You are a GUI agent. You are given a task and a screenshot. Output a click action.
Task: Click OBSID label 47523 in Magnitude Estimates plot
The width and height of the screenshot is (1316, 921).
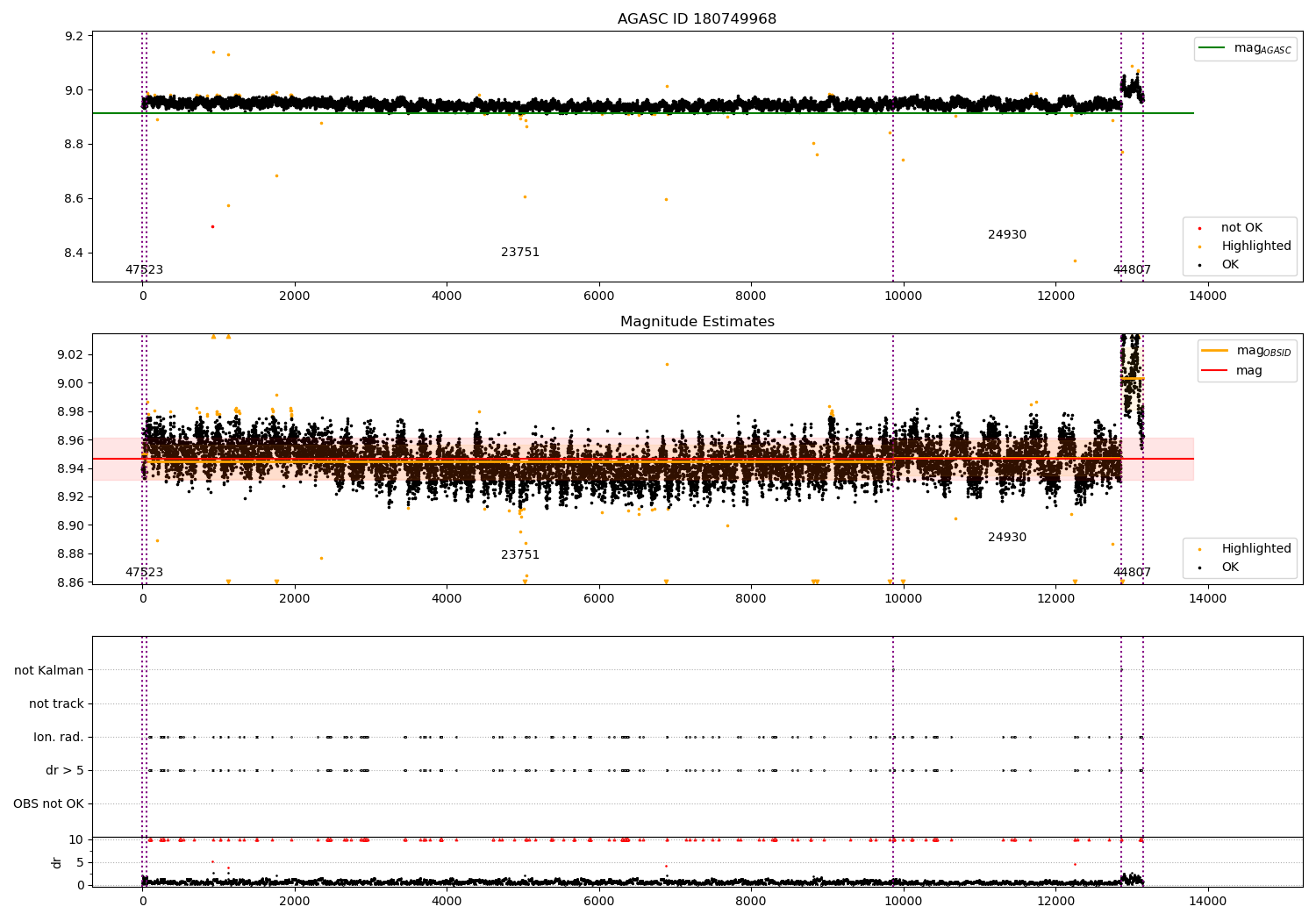pyautogui.click(x=144, y=573)
